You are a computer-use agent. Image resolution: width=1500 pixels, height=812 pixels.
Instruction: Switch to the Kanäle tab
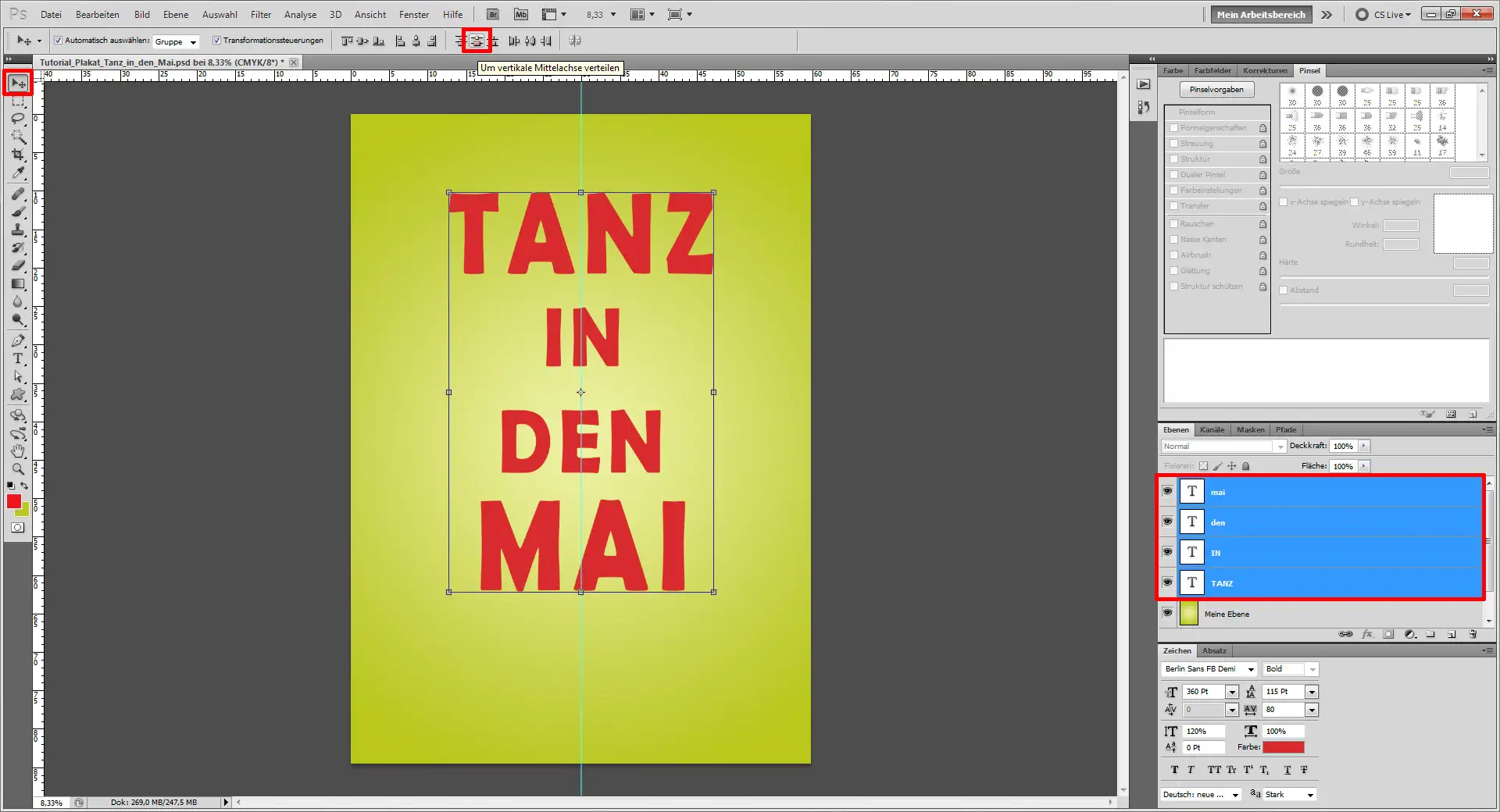[x=1212, y=429]
